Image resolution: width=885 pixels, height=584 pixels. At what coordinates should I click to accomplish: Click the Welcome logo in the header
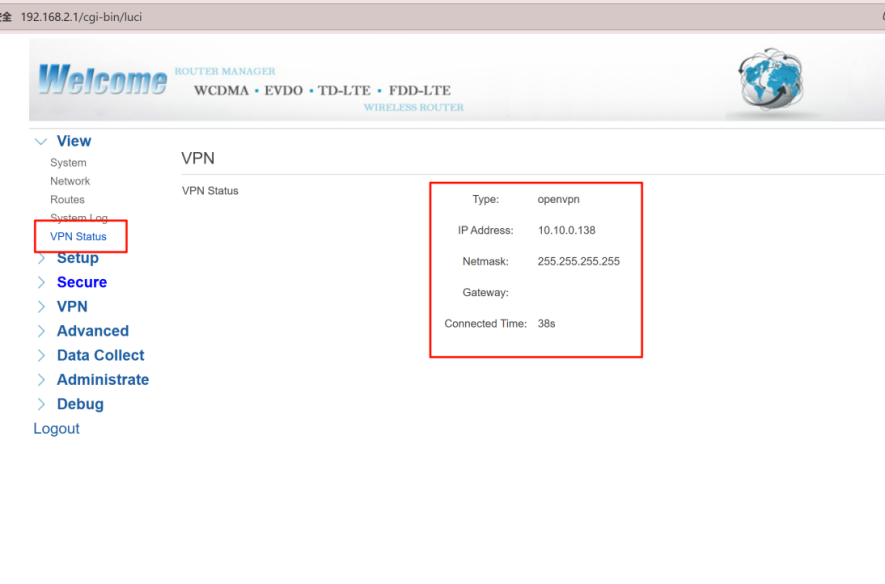102,80
